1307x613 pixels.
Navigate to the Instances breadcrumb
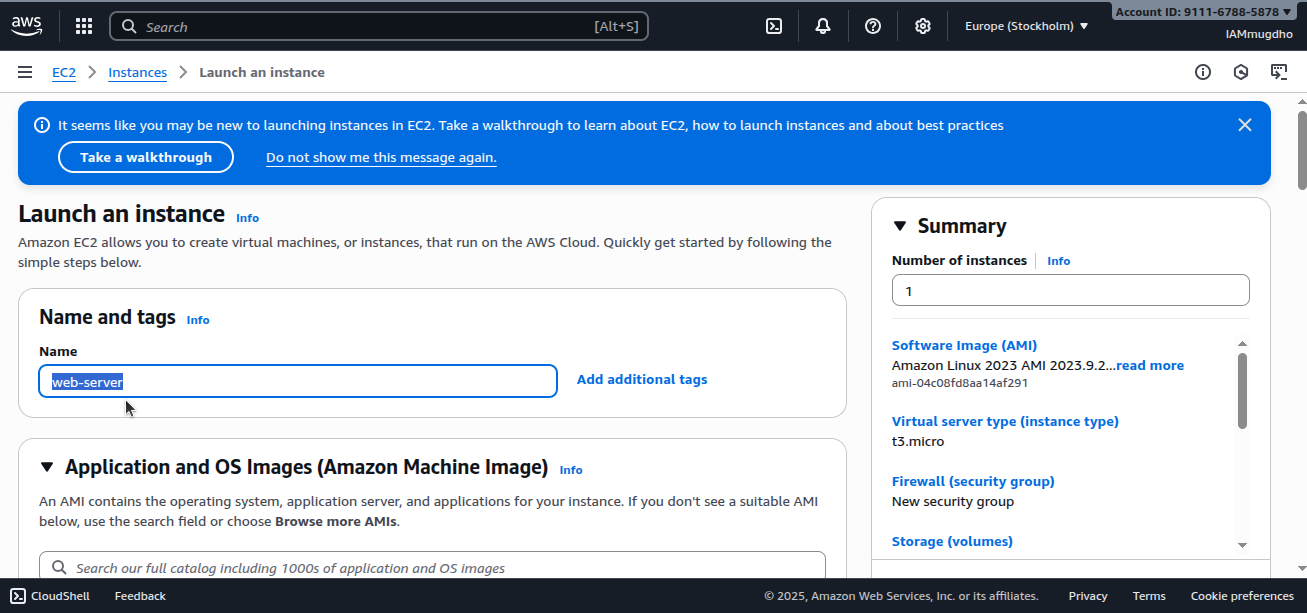coord(137,72)
